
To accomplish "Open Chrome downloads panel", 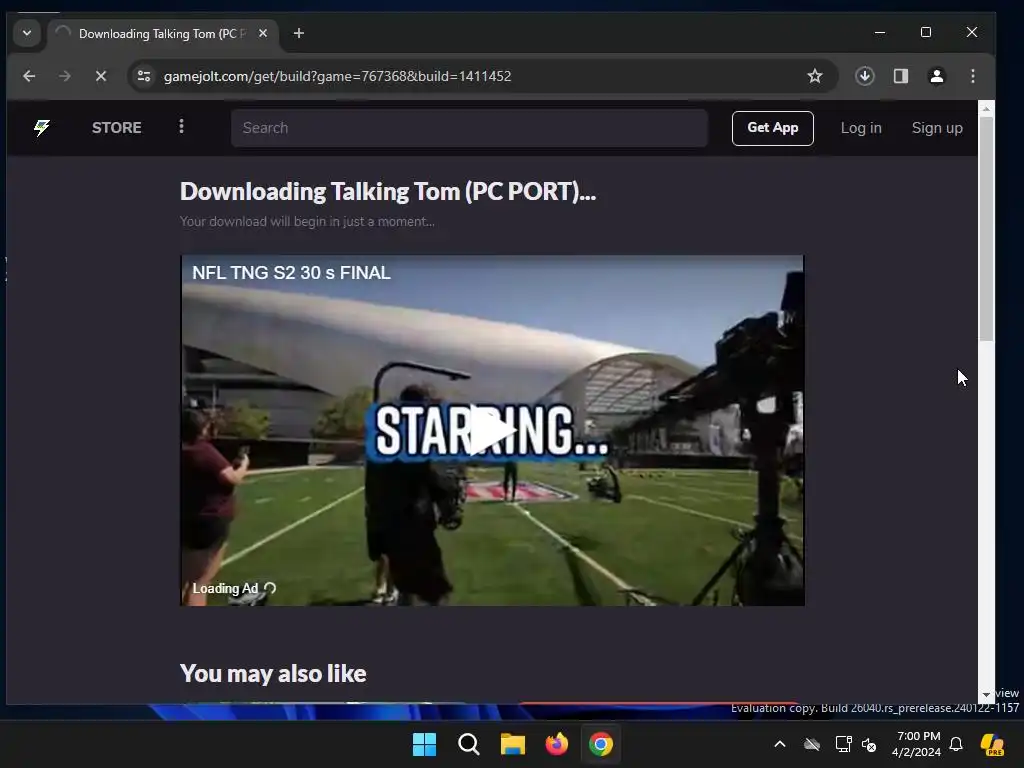I will pyautogui.click(x=865, y=76).
